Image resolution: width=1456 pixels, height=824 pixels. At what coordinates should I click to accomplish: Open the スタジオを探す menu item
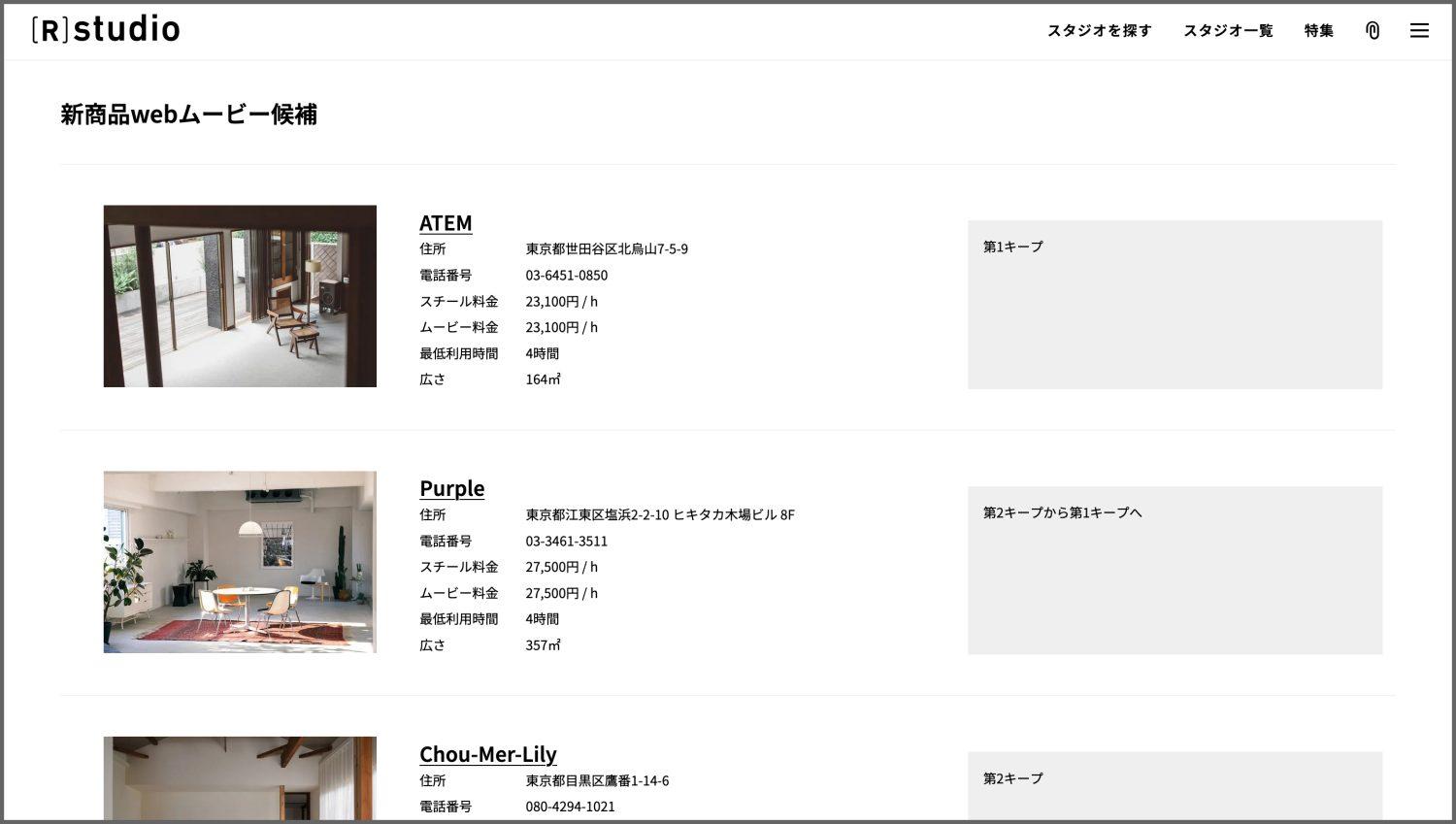1099,31
